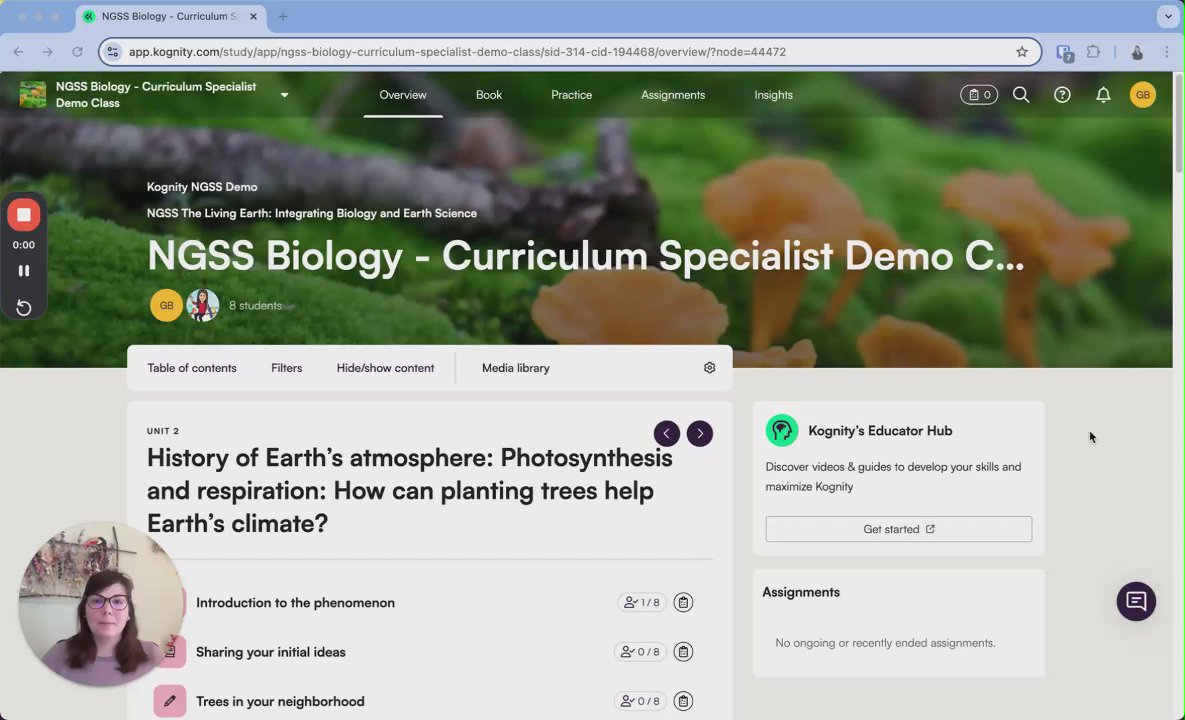Image resolution: width=1185 pixels, height=720 pixels.
Task: Open Hide/show content
Action: click(x=385, y=368)
